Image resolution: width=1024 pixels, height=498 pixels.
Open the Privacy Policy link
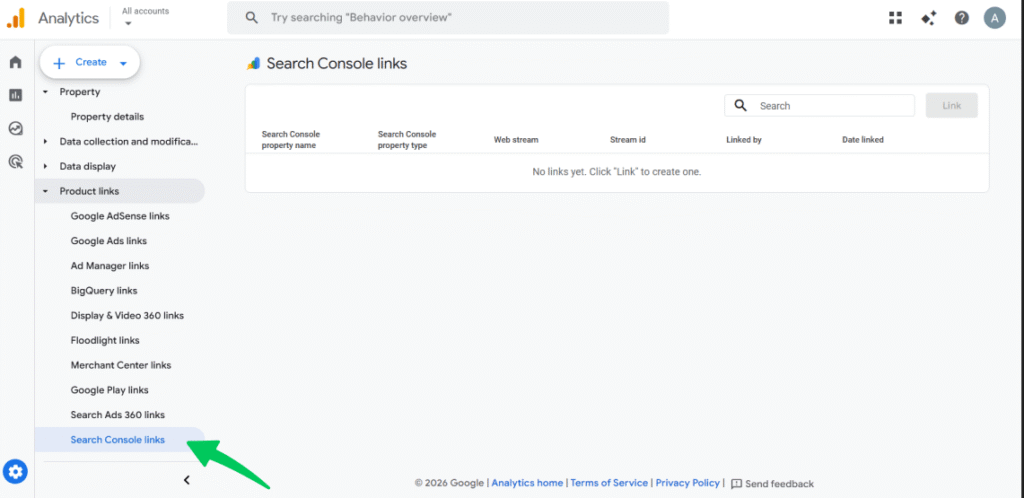pos(688,483)
